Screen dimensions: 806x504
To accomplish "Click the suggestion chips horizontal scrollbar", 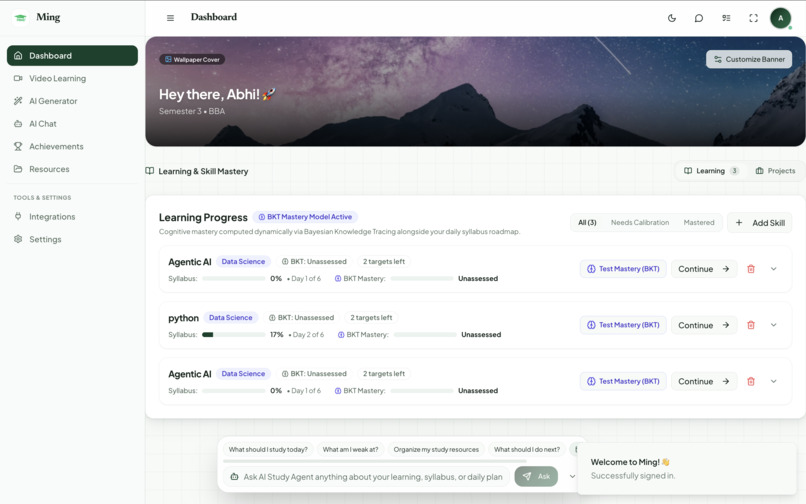I will [x=375, y=461].
